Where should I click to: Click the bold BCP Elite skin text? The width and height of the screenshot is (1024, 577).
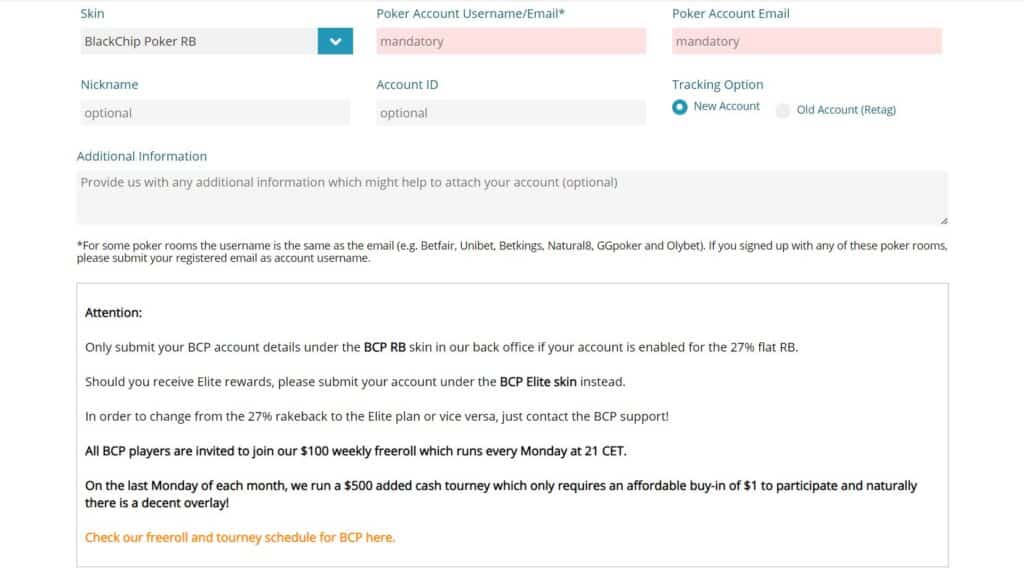click(538, 381)
